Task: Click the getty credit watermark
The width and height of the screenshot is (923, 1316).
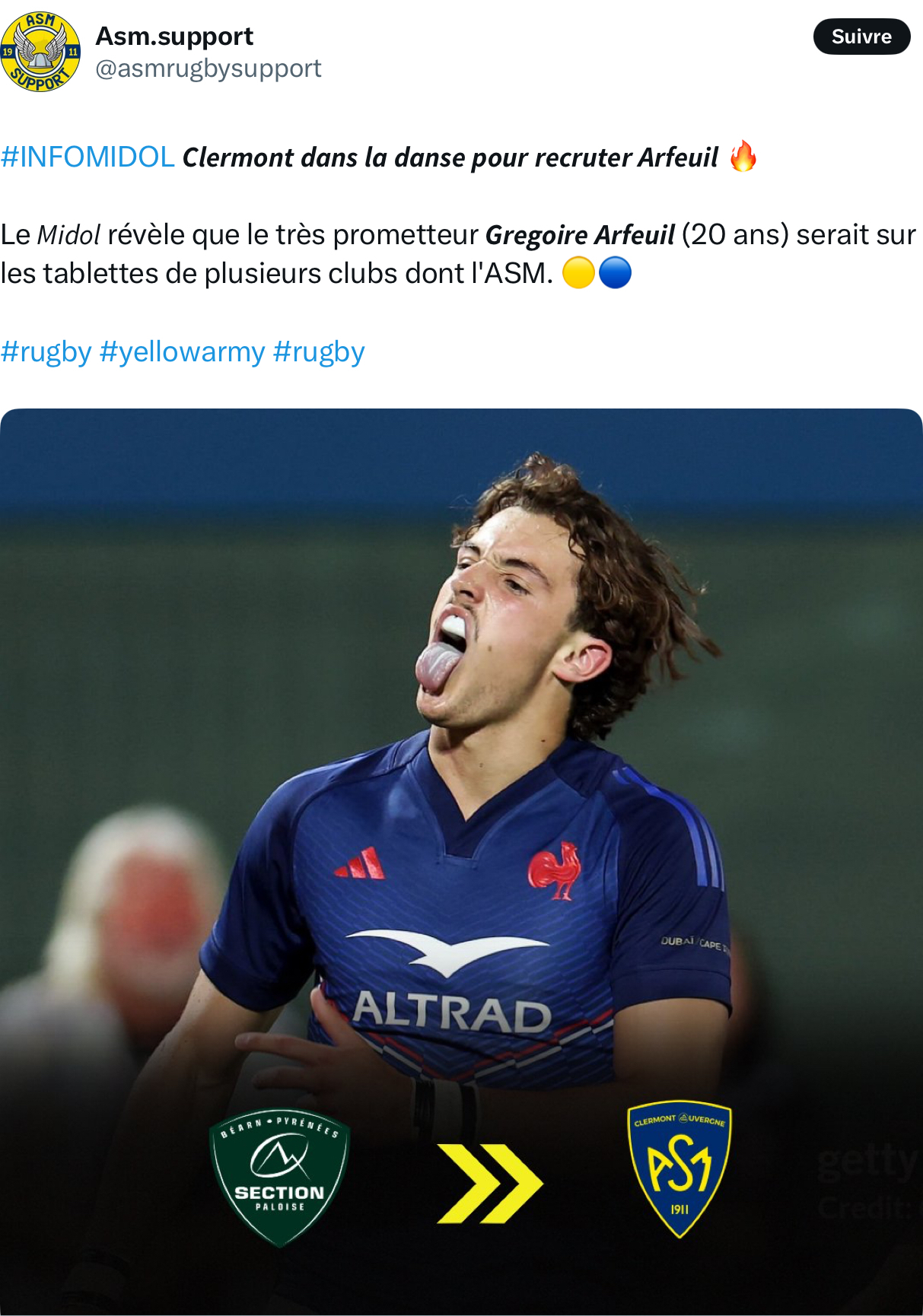Action: pos(867,1183)
